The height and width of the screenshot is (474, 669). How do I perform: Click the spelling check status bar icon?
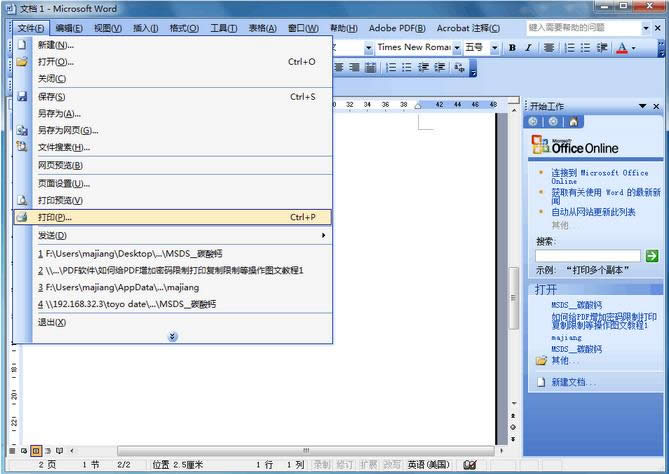click(470, 465)
